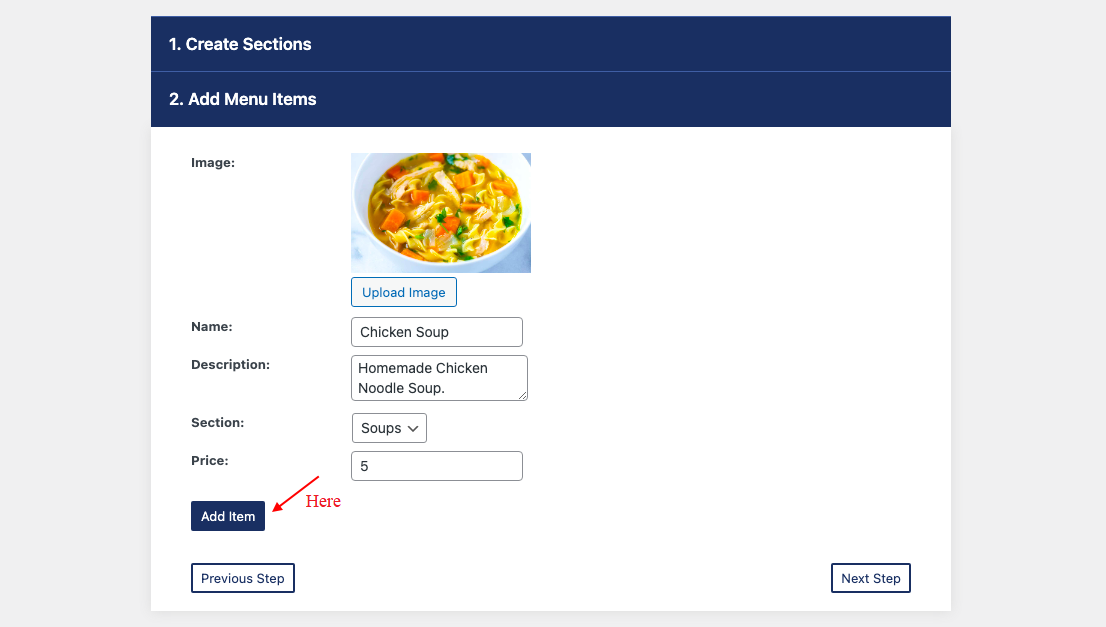
Task: Proceed with the "Next Step" button
Action: pyautogui.click(x=870, y=578)
